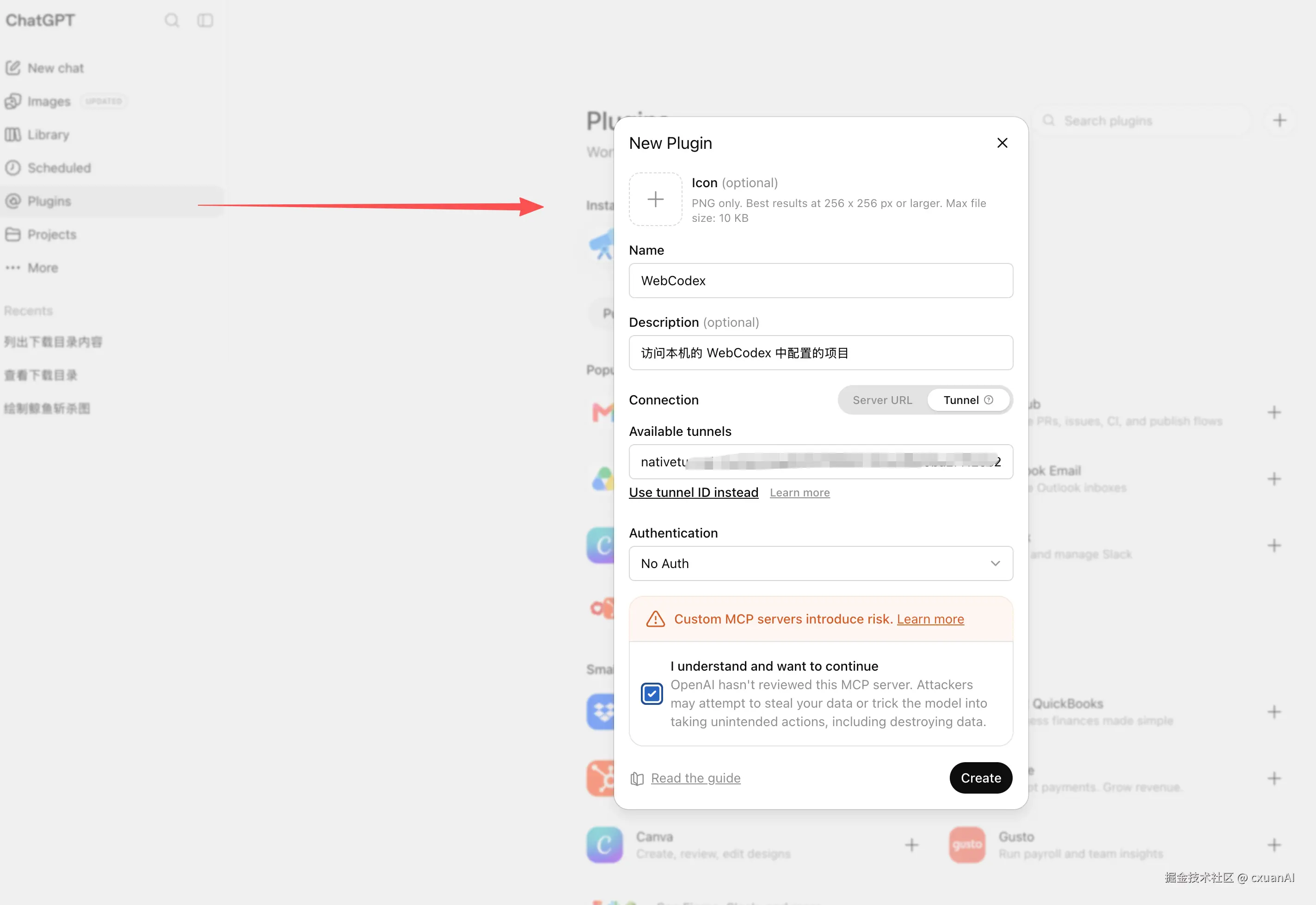Add the Outlook Email plugin

pos(1274,479)
